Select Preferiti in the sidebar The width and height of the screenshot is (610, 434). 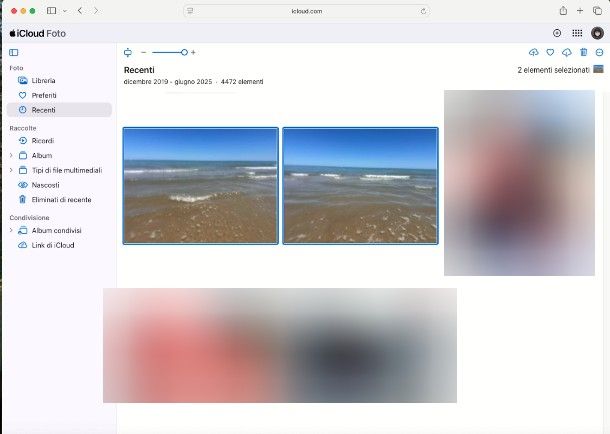coord(44,95)
